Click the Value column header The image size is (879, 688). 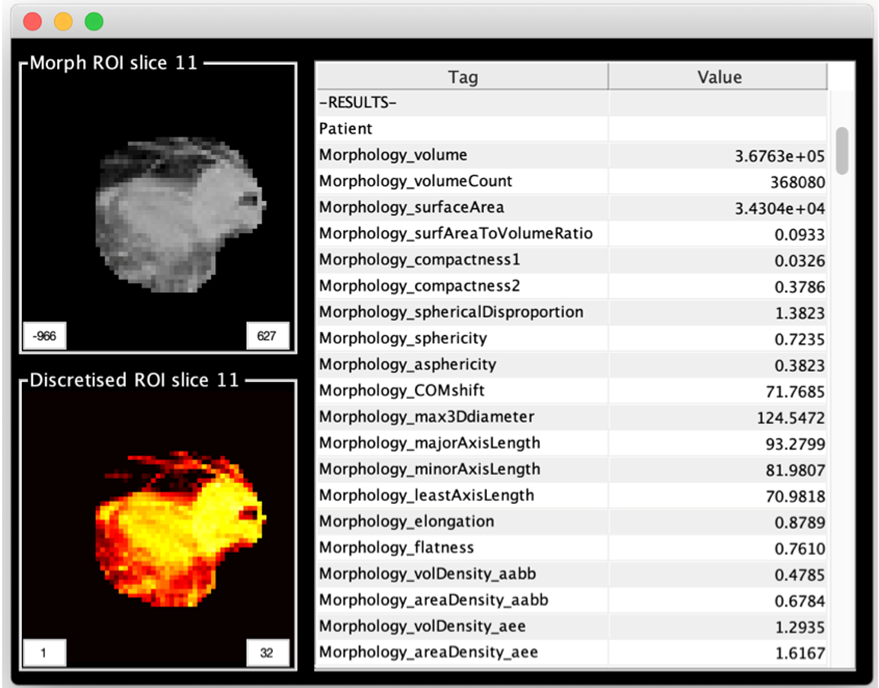(718, 77)
